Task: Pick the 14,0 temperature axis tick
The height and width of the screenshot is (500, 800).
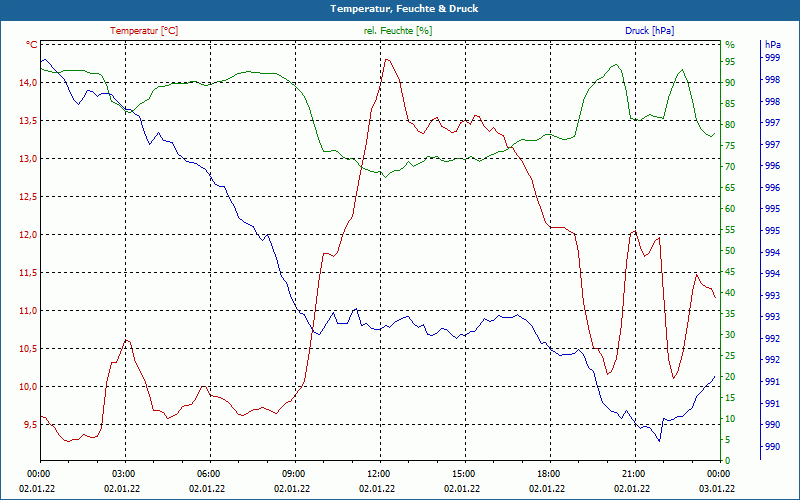Action: click(29, 83)
